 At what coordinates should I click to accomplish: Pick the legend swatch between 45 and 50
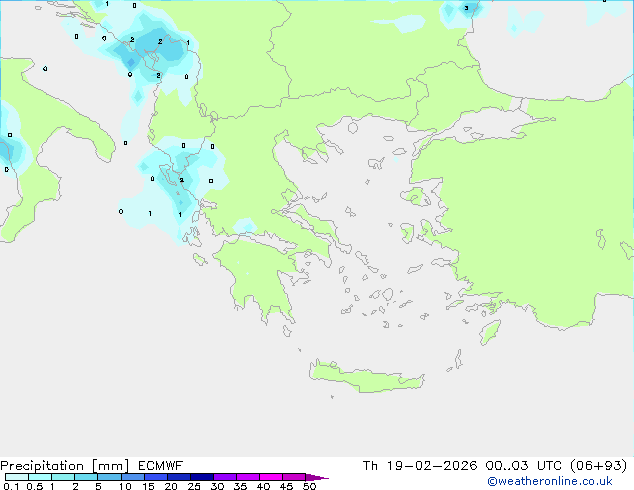294,477
